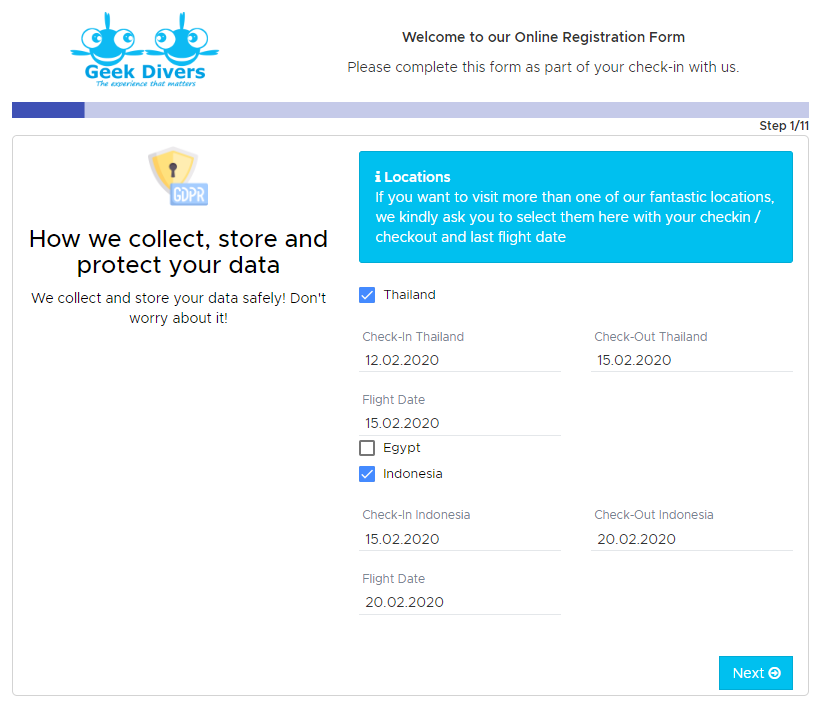
Task: Click the Step 1/11 indicator
Action: click(x=784, y=126)
